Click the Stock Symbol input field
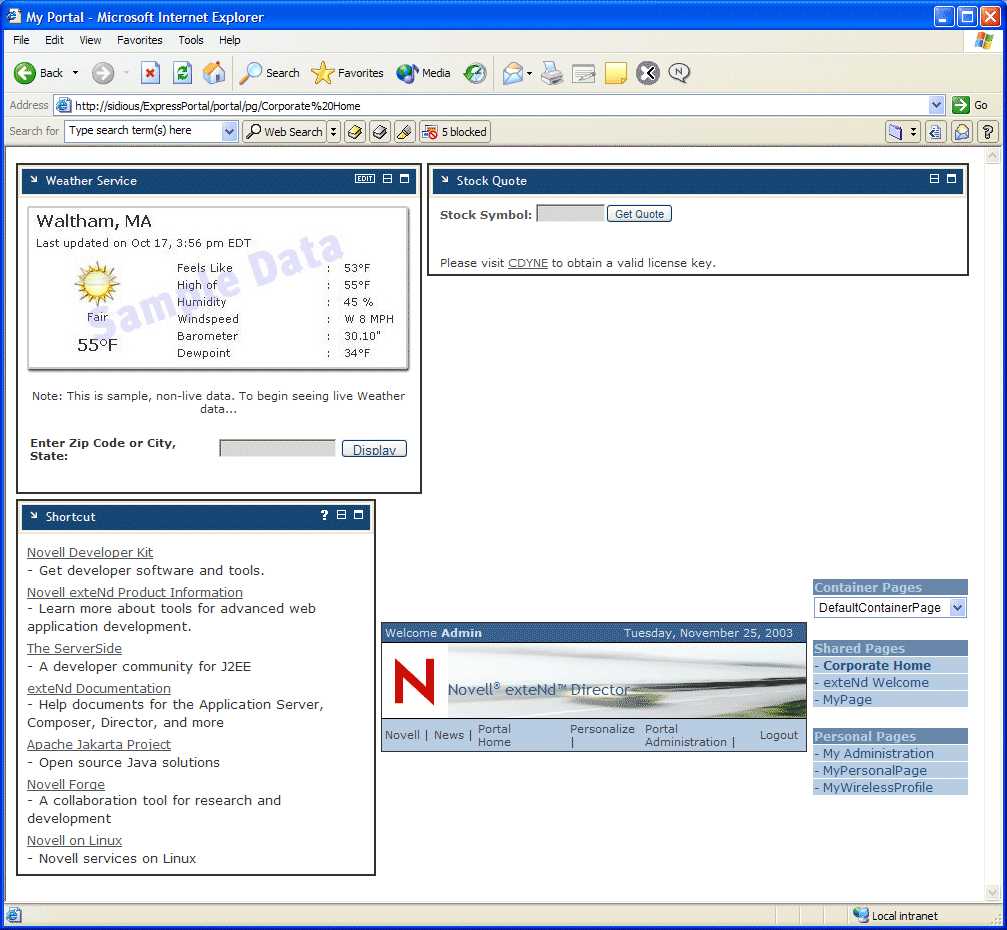 (x=570, y=213)
